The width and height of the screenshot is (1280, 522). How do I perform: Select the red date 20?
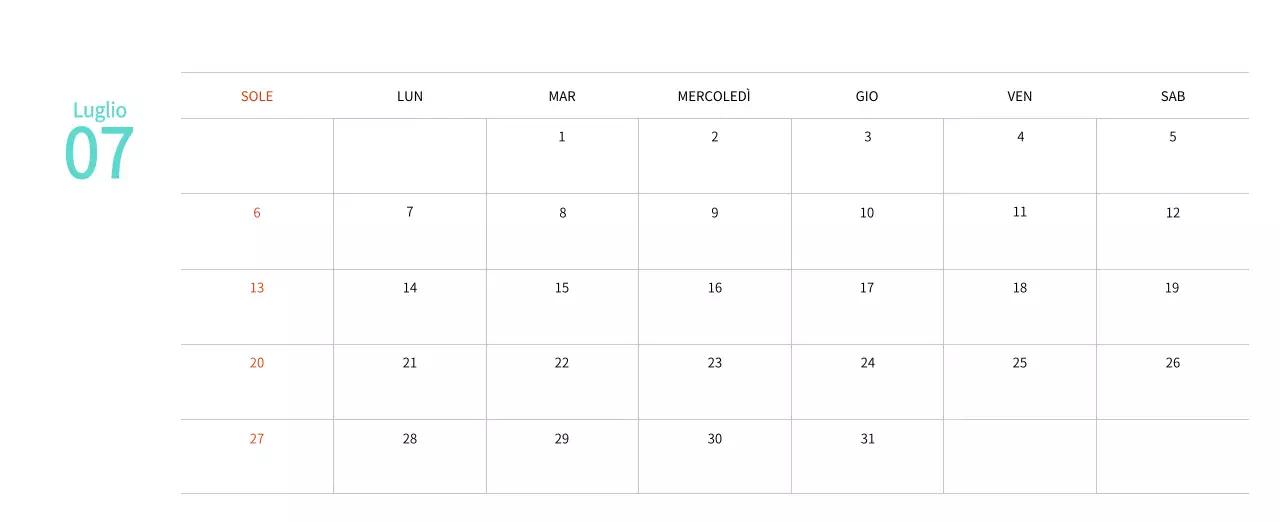(x=257, y=363)
